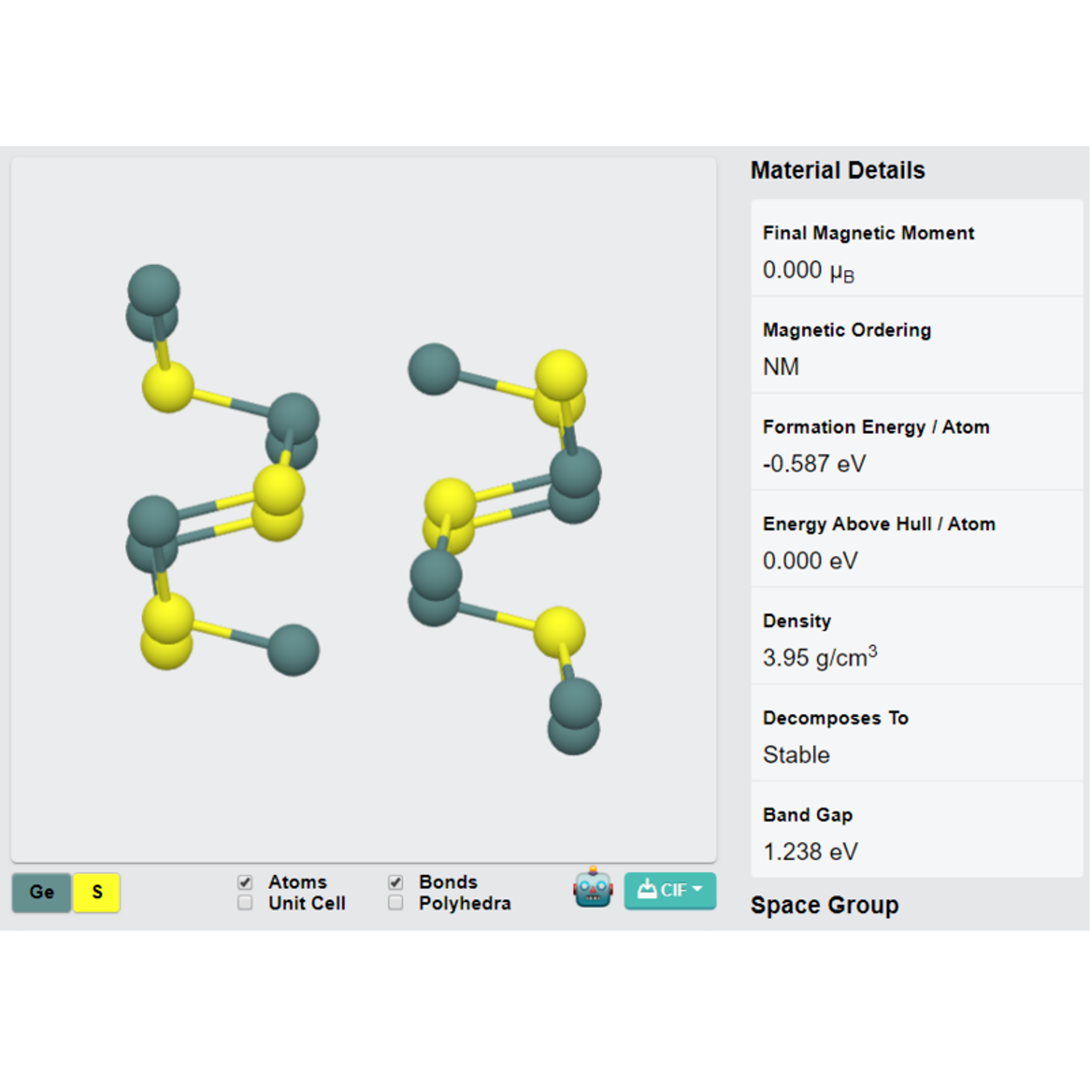Click the Band Gap value 1.238 eV
The image size is (1092, 1092).
click(x=810, y=851)
